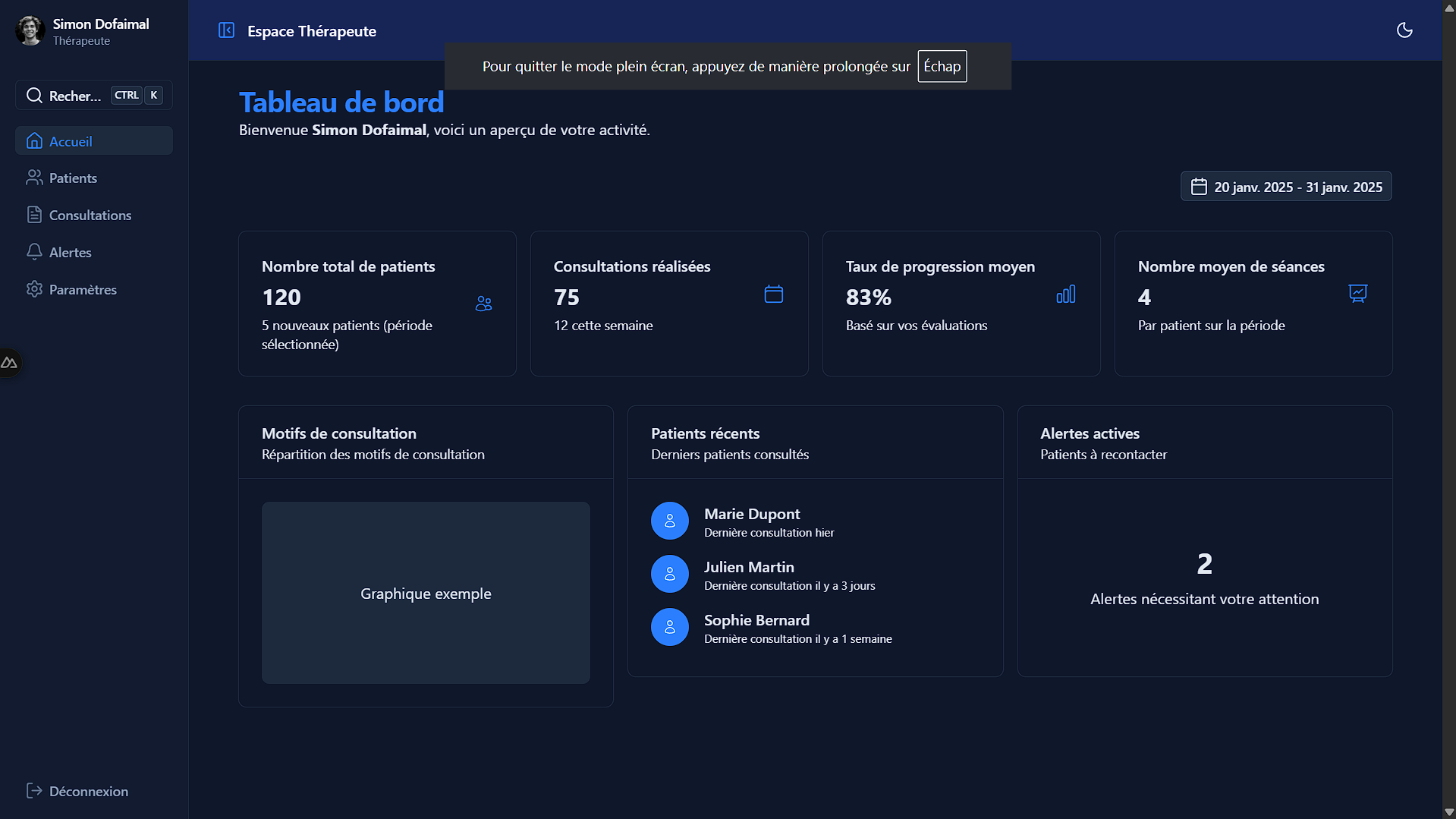Viewport: 1456px width, 819px height.
Task: Click Marie Dupont's avatar icon
Action: click(670, 521)
